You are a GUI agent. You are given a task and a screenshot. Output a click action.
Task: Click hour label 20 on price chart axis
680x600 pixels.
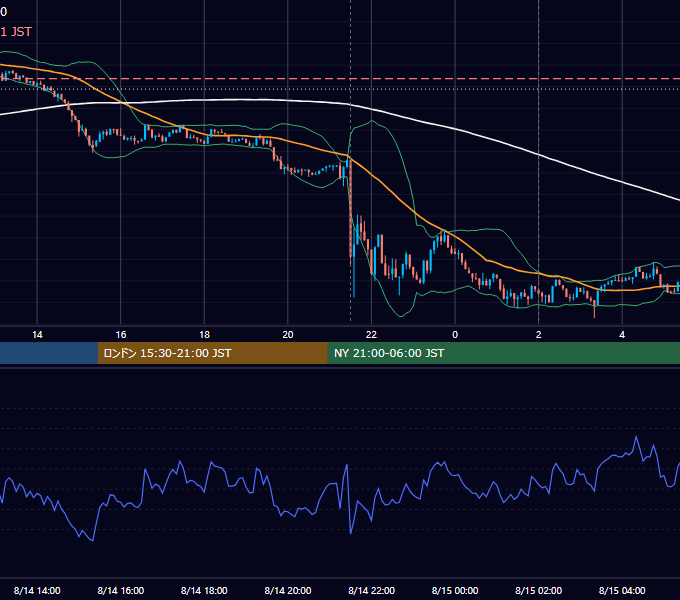[288, 334]
